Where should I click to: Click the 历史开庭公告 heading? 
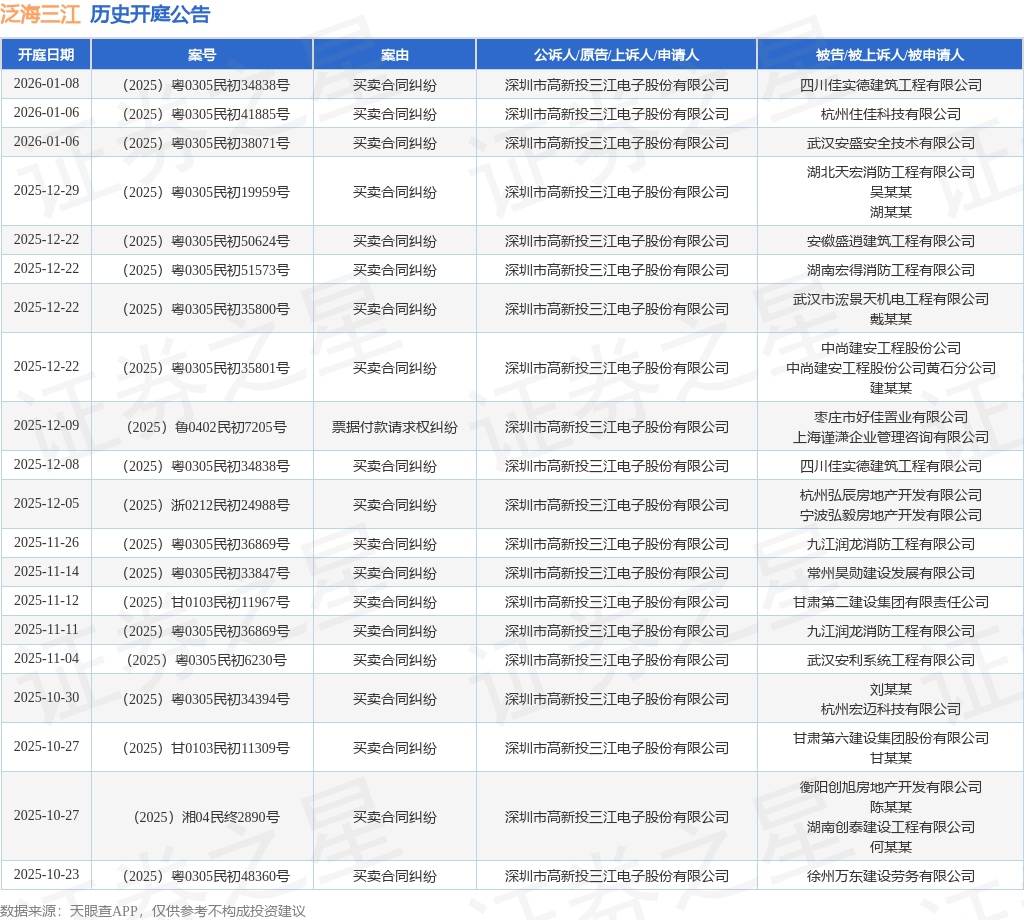(x=150, y=14)
